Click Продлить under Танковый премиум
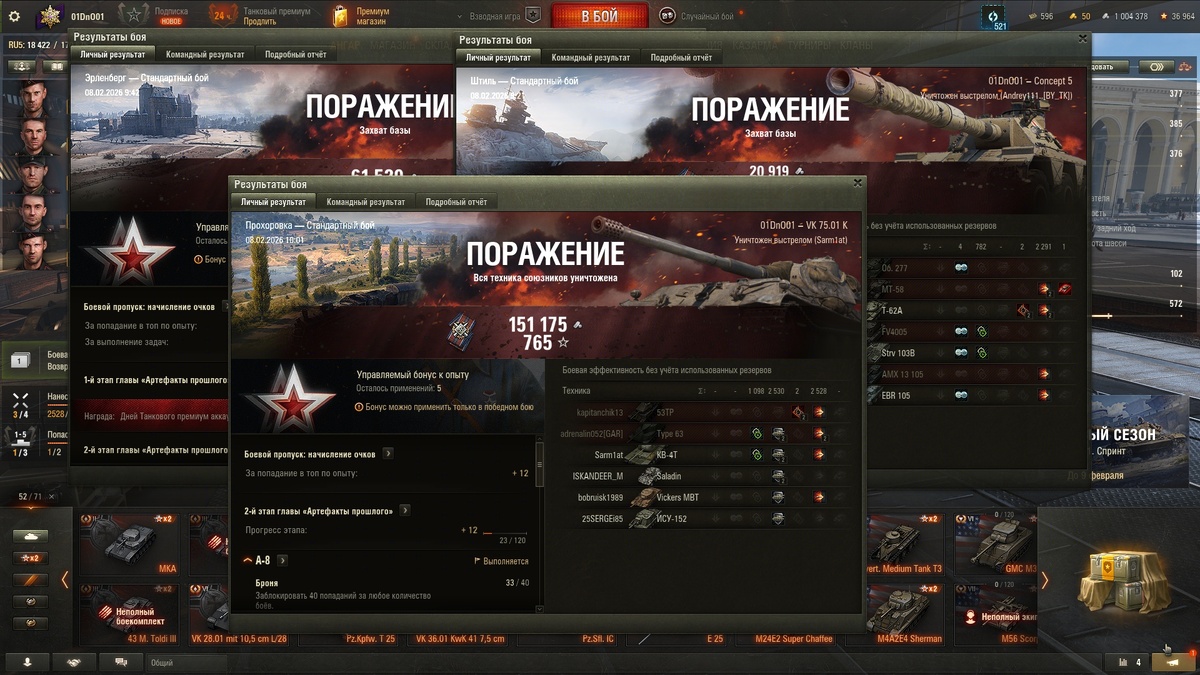This screenshot has width=1200, height=675. click(260, 21)
